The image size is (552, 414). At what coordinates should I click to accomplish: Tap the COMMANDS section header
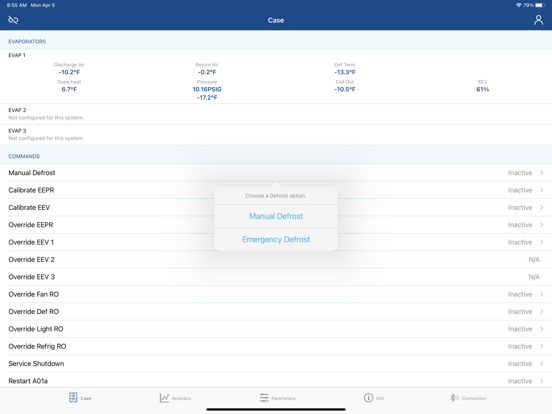tap(24, 156)
